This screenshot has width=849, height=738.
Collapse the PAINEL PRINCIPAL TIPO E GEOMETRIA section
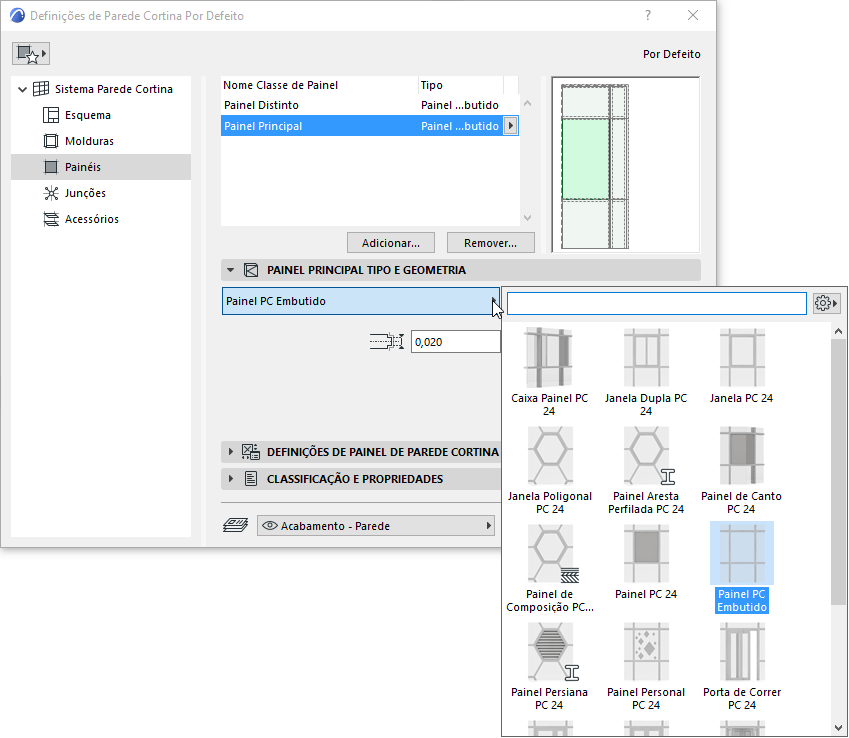(x=229, y=270)
